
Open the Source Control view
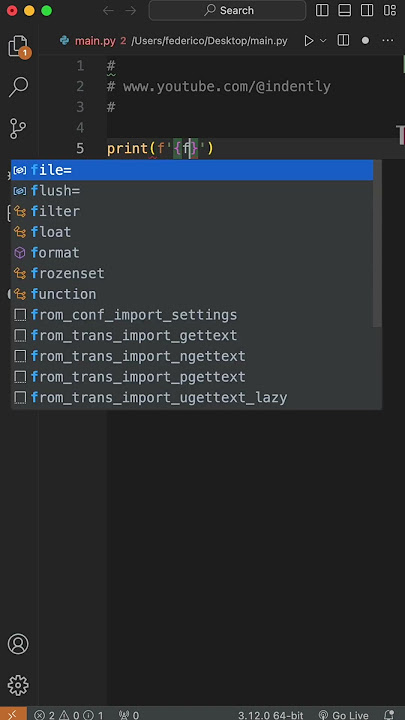(x=19, y=128)
